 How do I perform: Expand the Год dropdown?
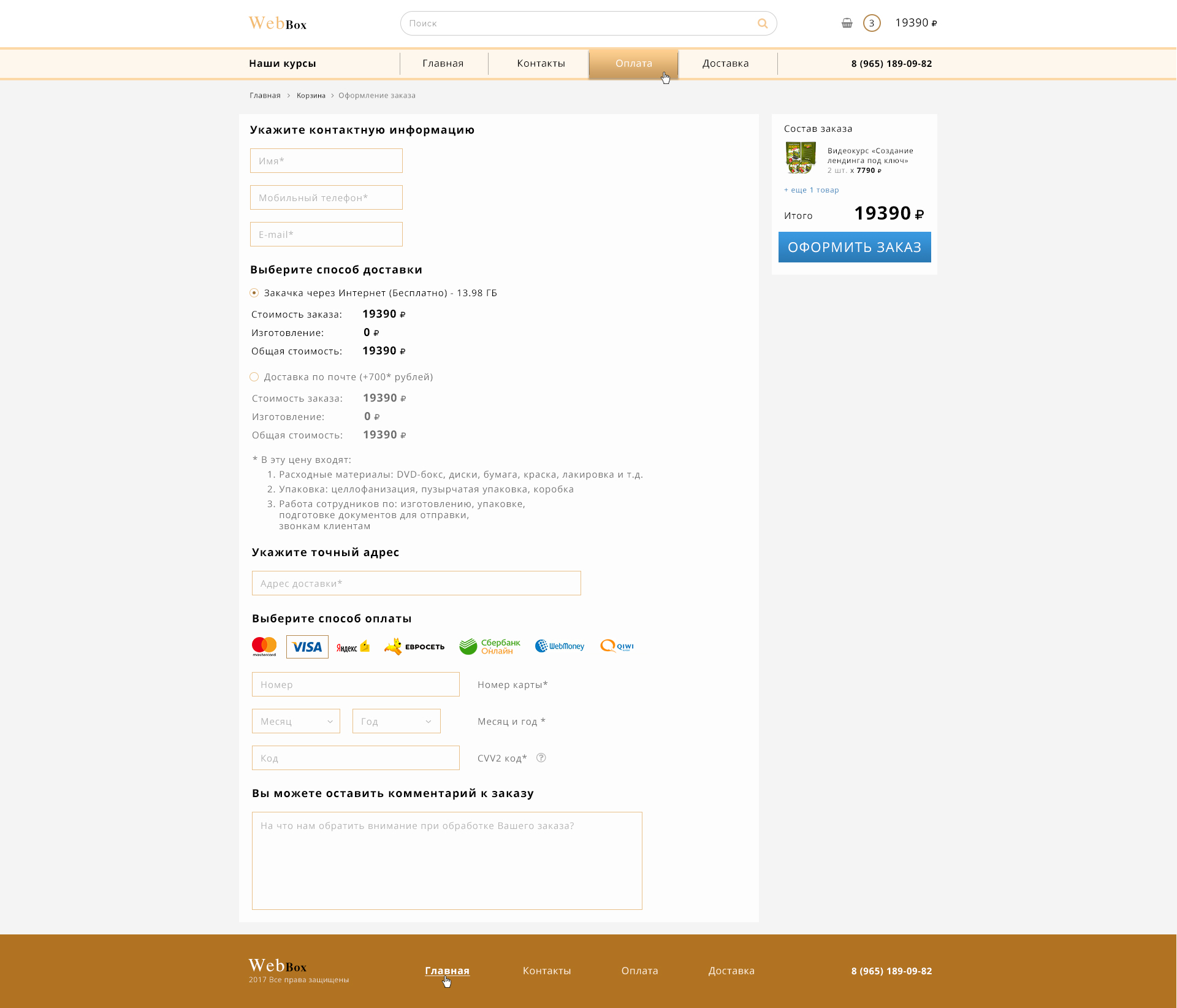click(x=397, y=721)
